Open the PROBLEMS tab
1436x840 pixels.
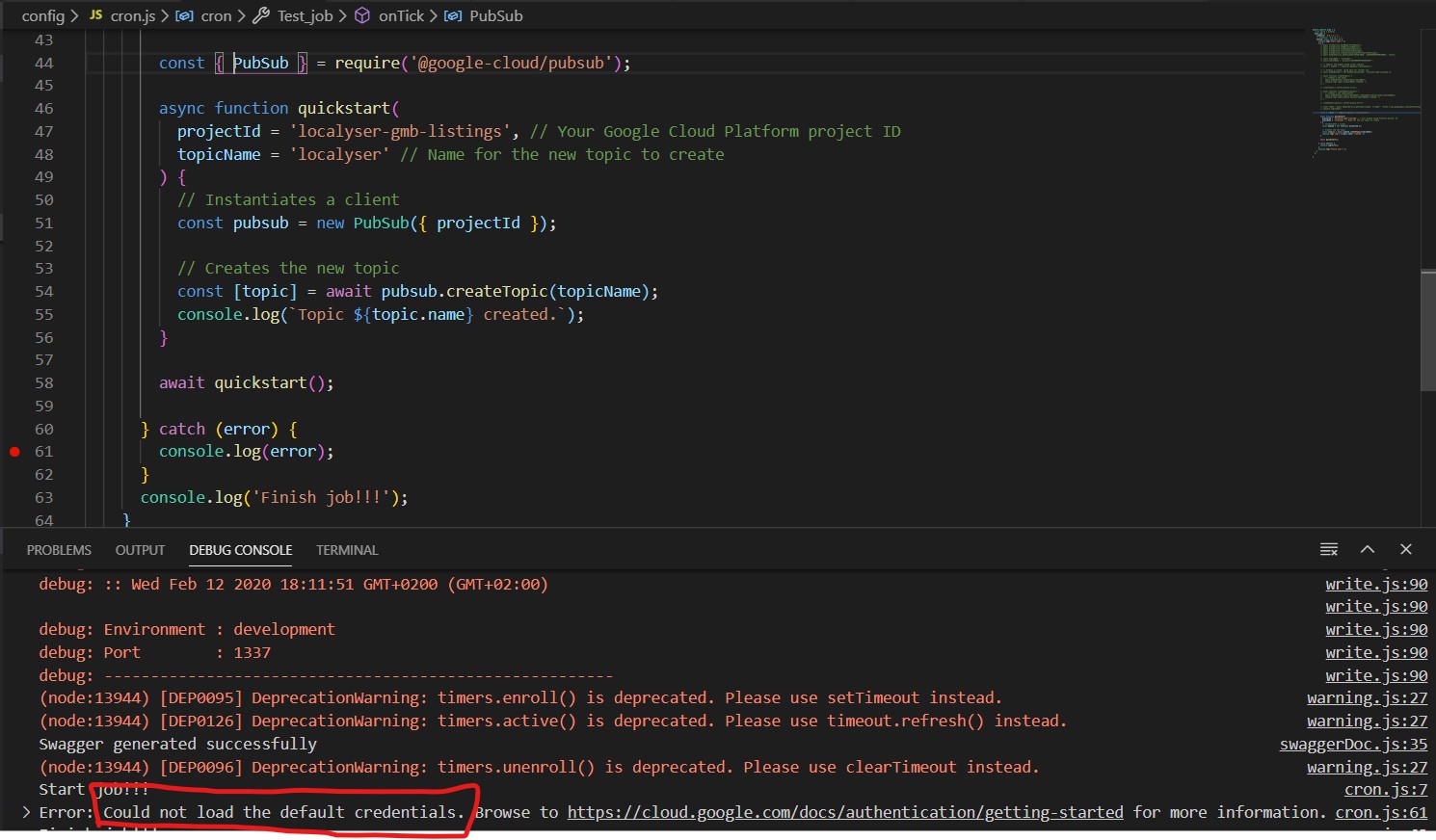pyautogui.click(x=58, y=550)
